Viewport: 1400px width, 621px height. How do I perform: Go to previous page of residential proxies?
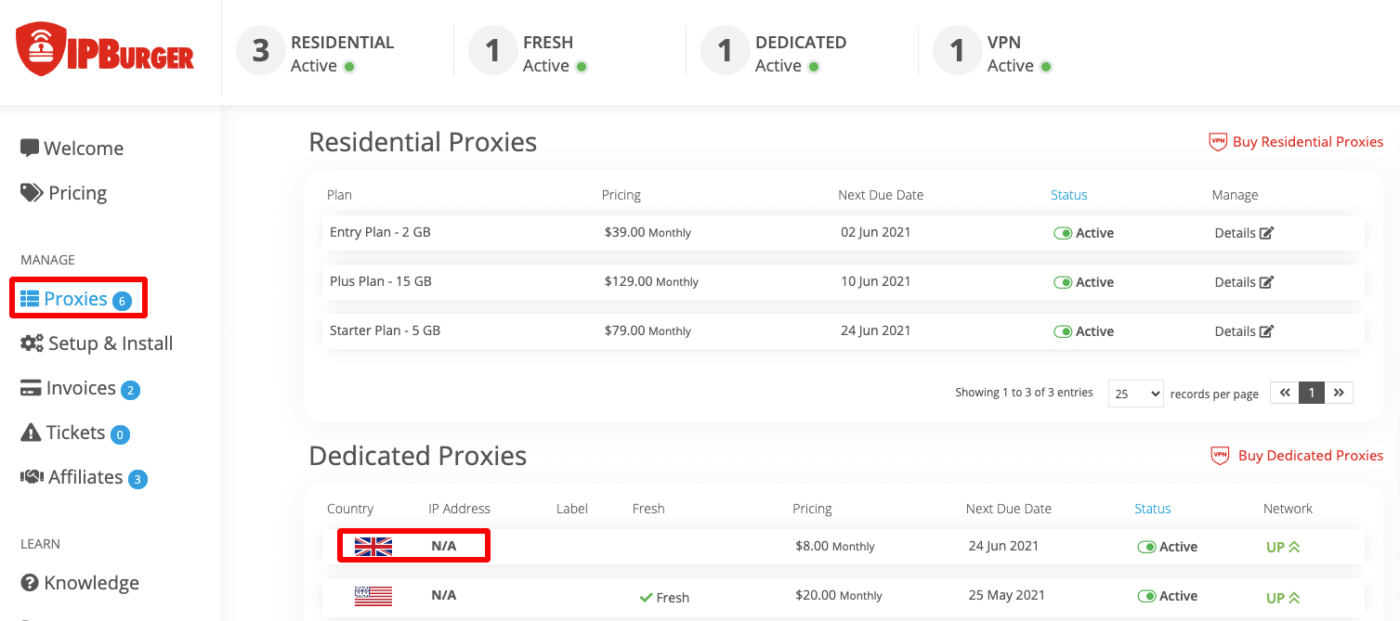pyautogui.click(x=1285, y=393)
